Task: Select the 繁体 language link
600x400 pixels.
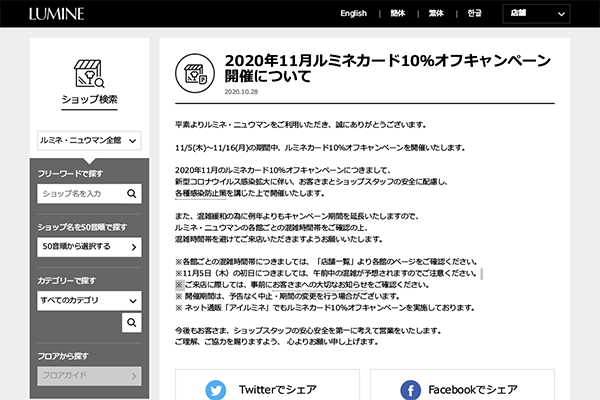Action: 436,13
